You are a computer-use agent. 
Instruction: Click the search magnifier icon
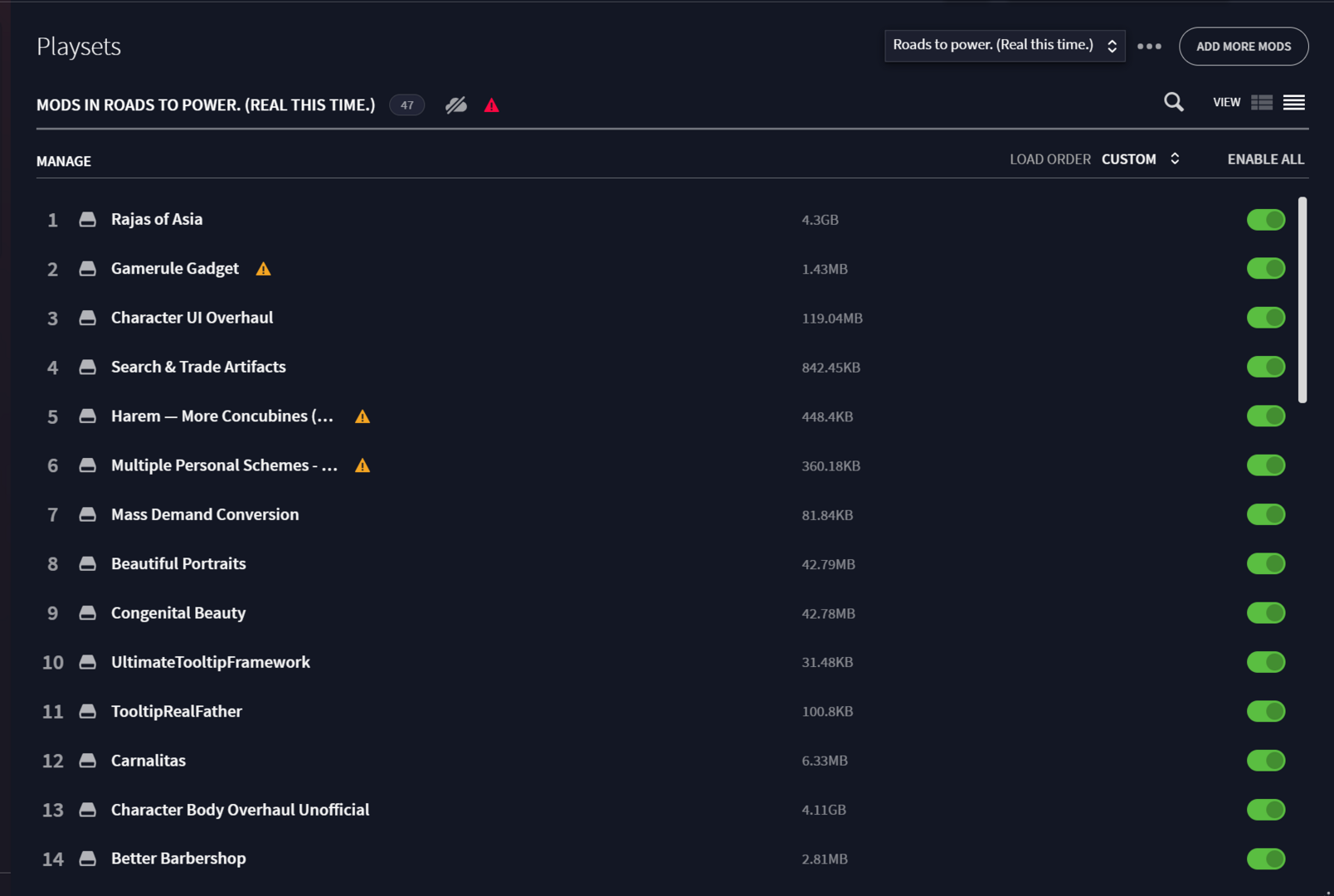(x=1173, y=102)
